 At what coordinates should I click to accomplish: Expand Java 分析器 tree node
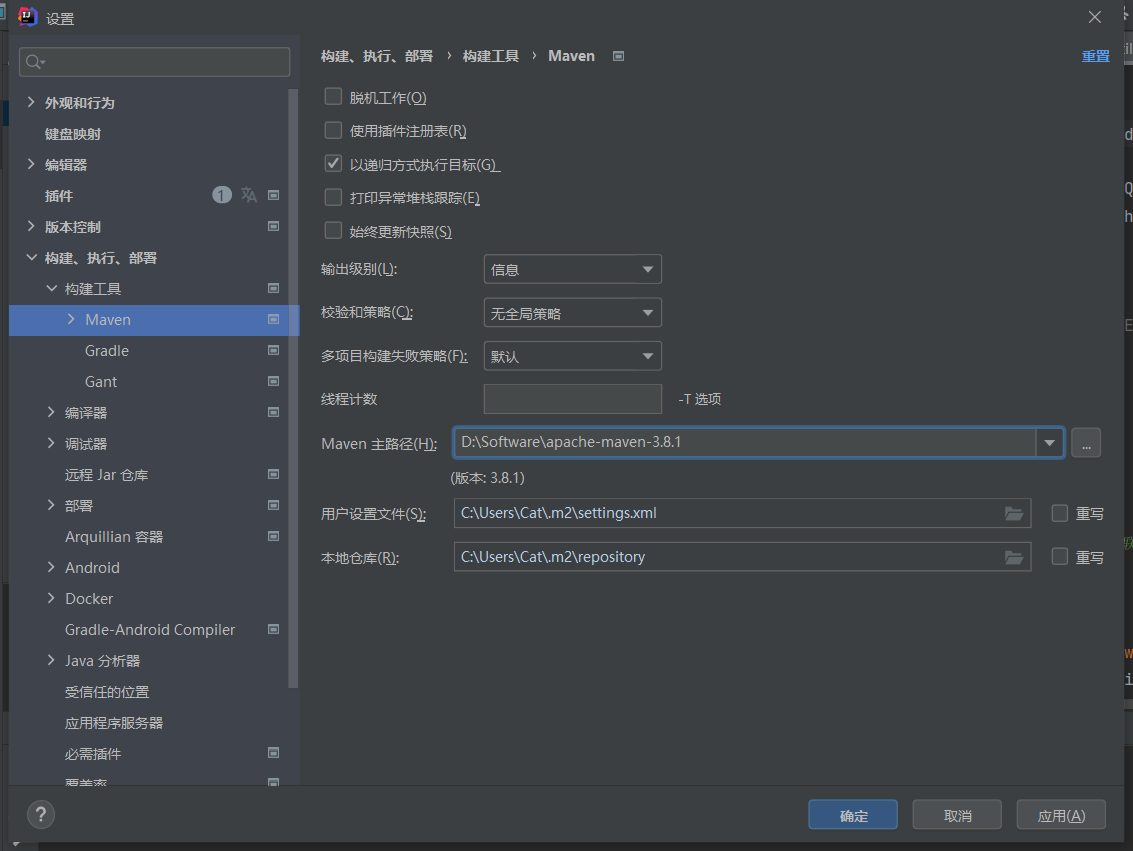click(51, 660)
